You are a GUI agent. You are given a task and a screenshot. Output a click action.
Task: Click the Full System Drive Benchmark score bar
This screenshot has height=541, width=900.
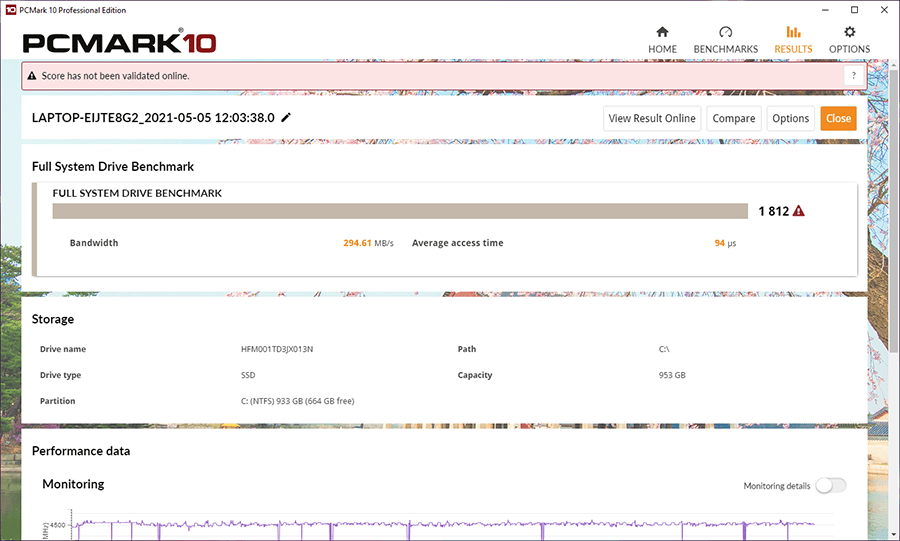coord(400,211)
